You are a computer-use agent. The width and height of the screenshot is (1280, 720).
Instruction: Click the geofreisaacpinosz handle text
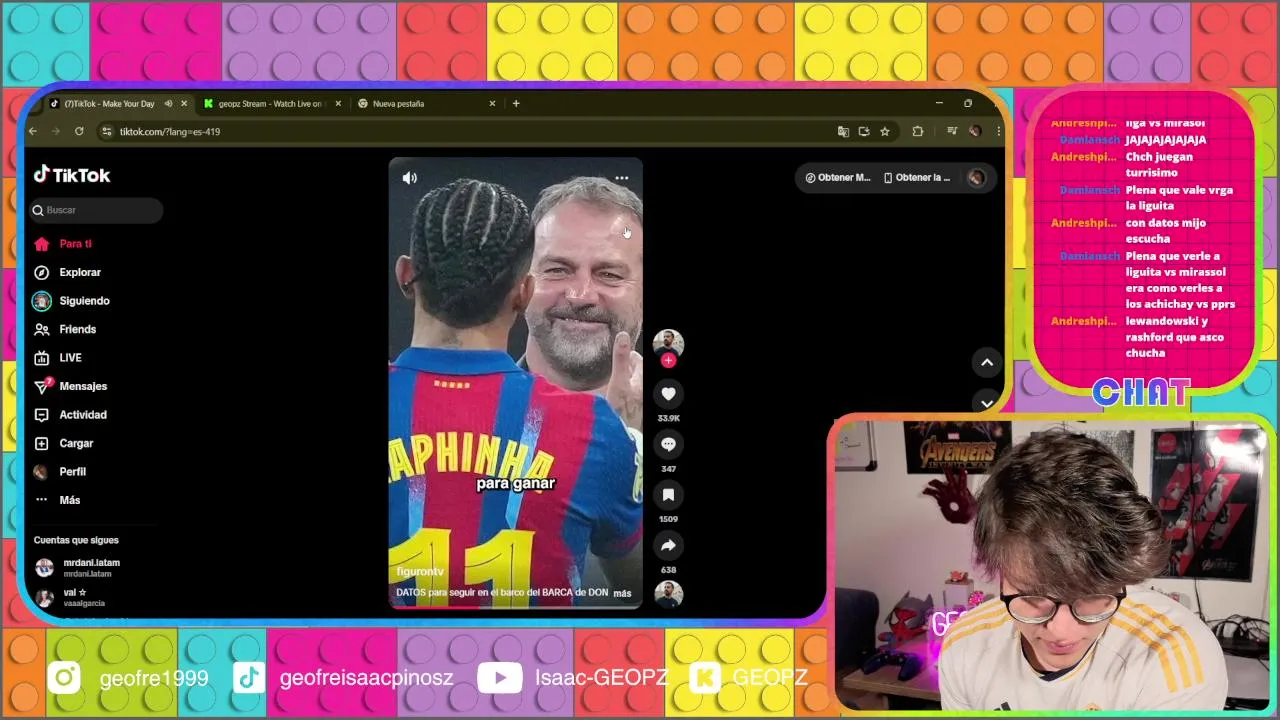(x=367, y=678)
